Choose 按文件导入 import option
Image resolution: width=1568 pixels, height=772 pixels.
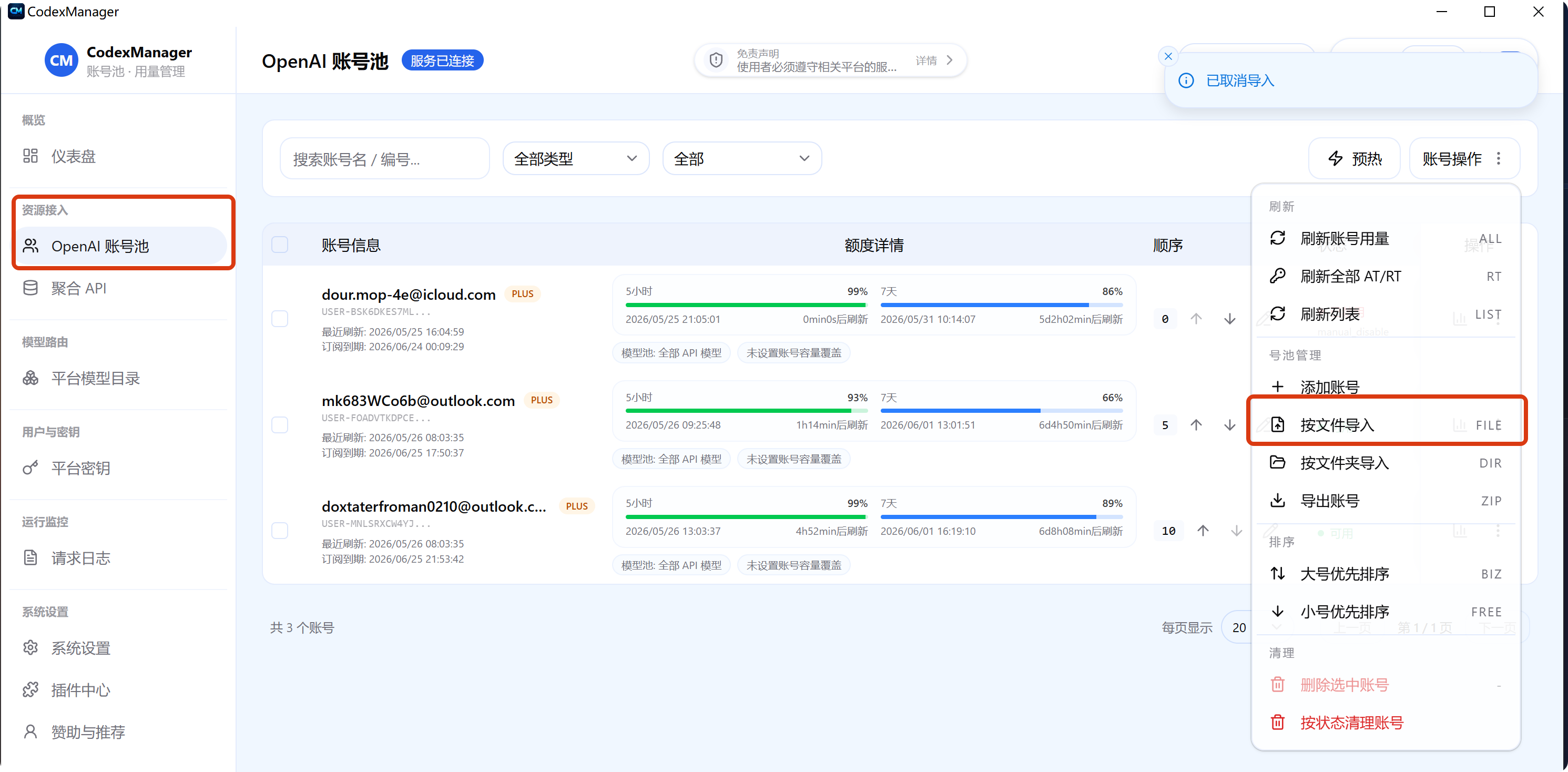coord(1386,425)
